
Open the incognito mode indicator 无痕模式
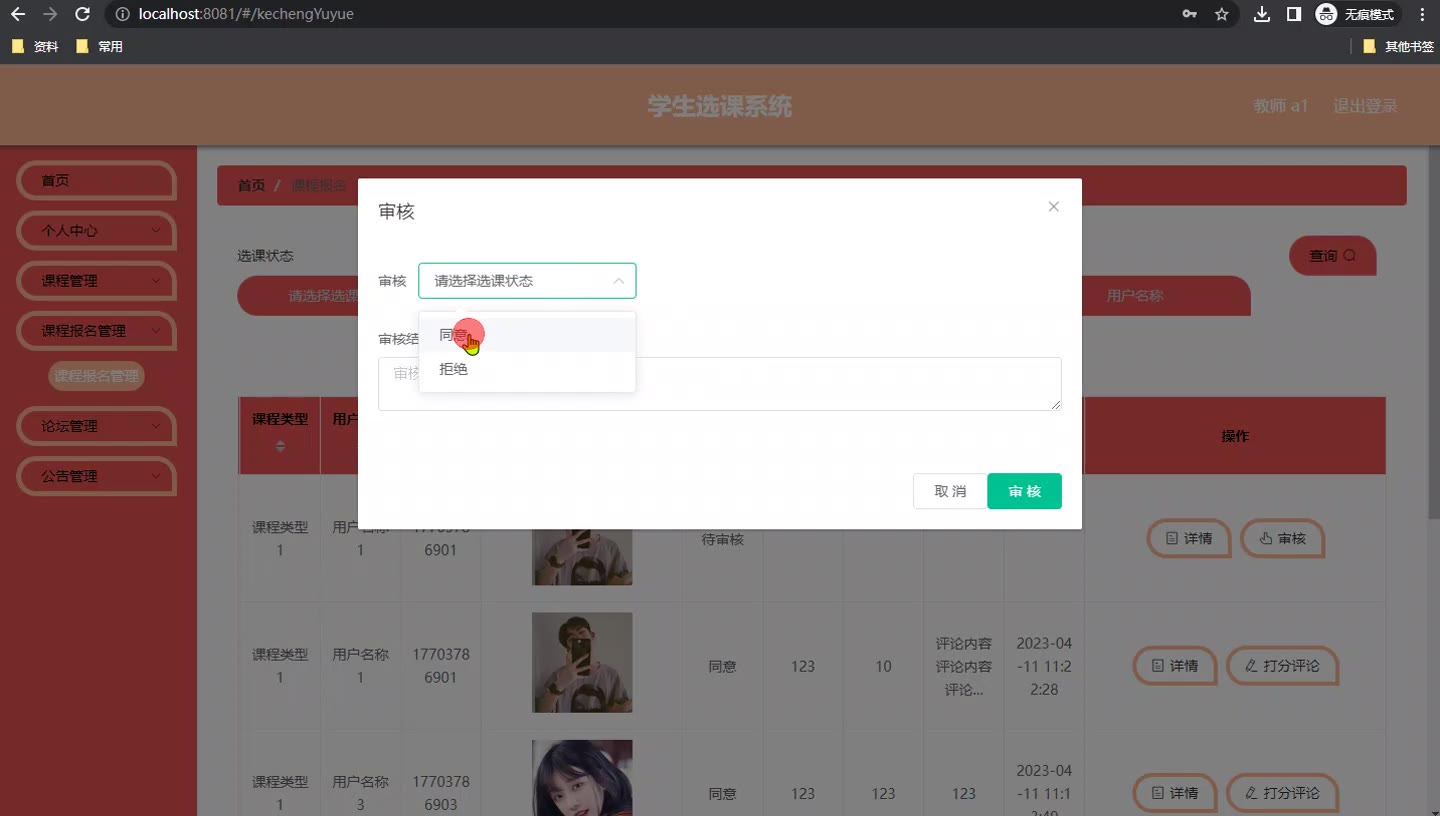(1357, 14)
